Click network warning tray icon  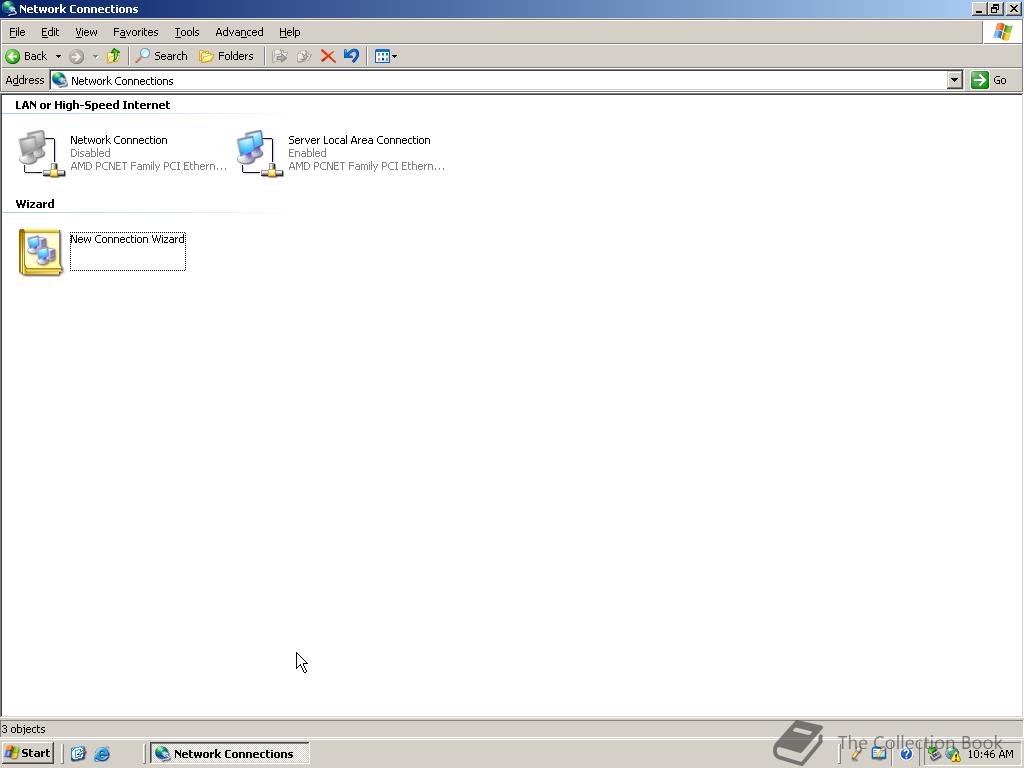[953, 754]
